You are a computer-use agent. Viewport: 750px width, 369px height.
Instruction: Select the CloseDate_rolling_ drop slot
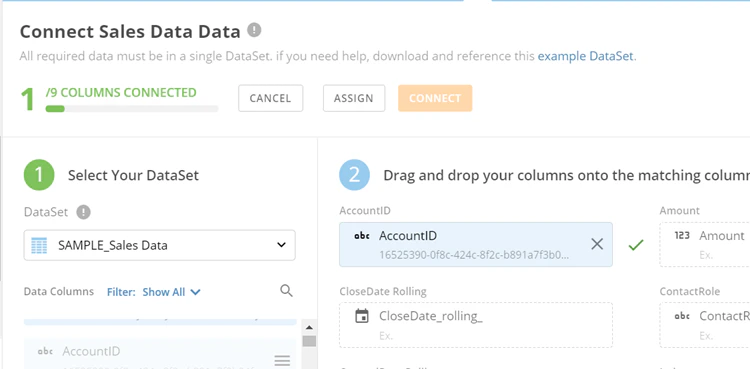point(476,325)
